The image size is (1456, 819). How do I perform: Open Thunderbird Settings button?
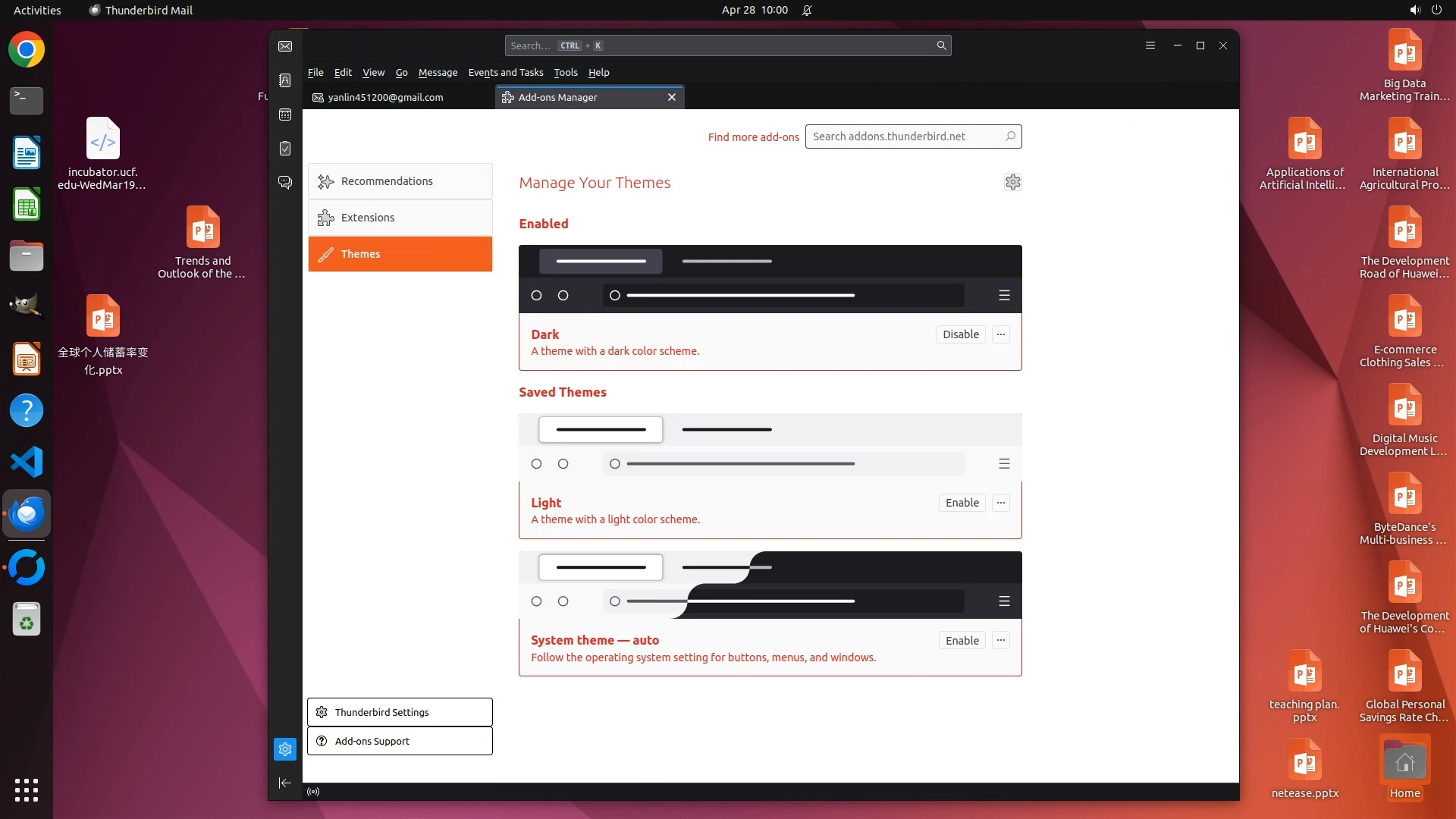(400, 712)
